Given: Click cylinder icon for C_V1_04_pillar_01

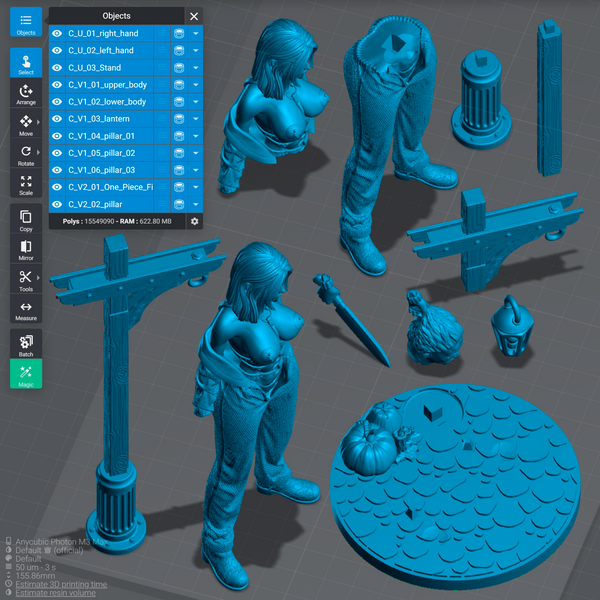Looking at the screenshot, I should click(x=179, y=136).
